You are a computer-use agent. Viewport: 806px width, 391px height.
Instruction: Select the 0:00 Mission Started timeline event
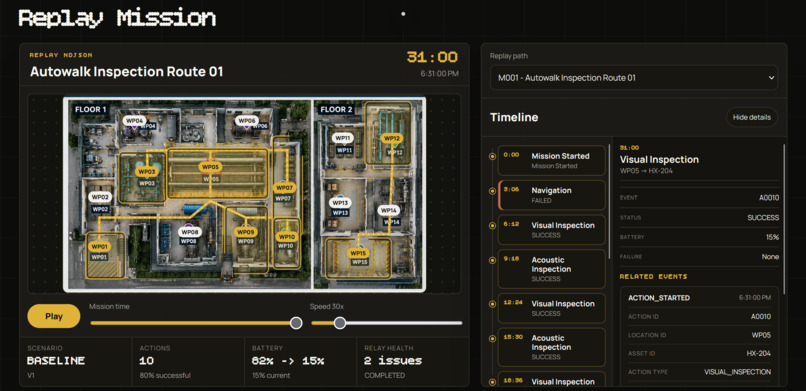point(552,160)
